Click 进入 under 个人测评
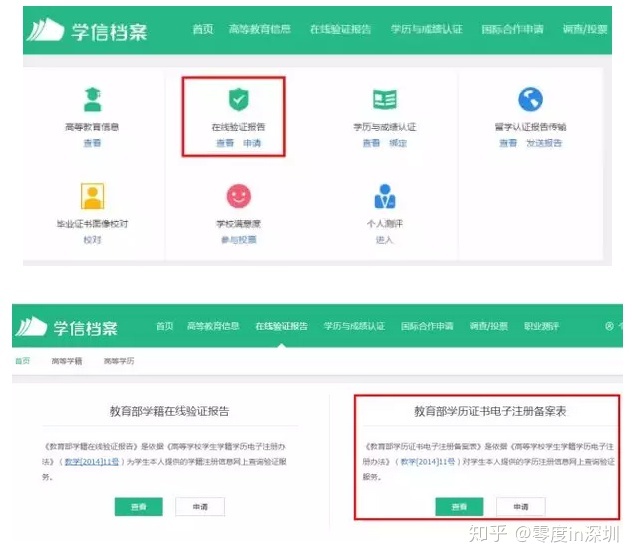The width and height of the screenshot is (636, 560). 385,240
